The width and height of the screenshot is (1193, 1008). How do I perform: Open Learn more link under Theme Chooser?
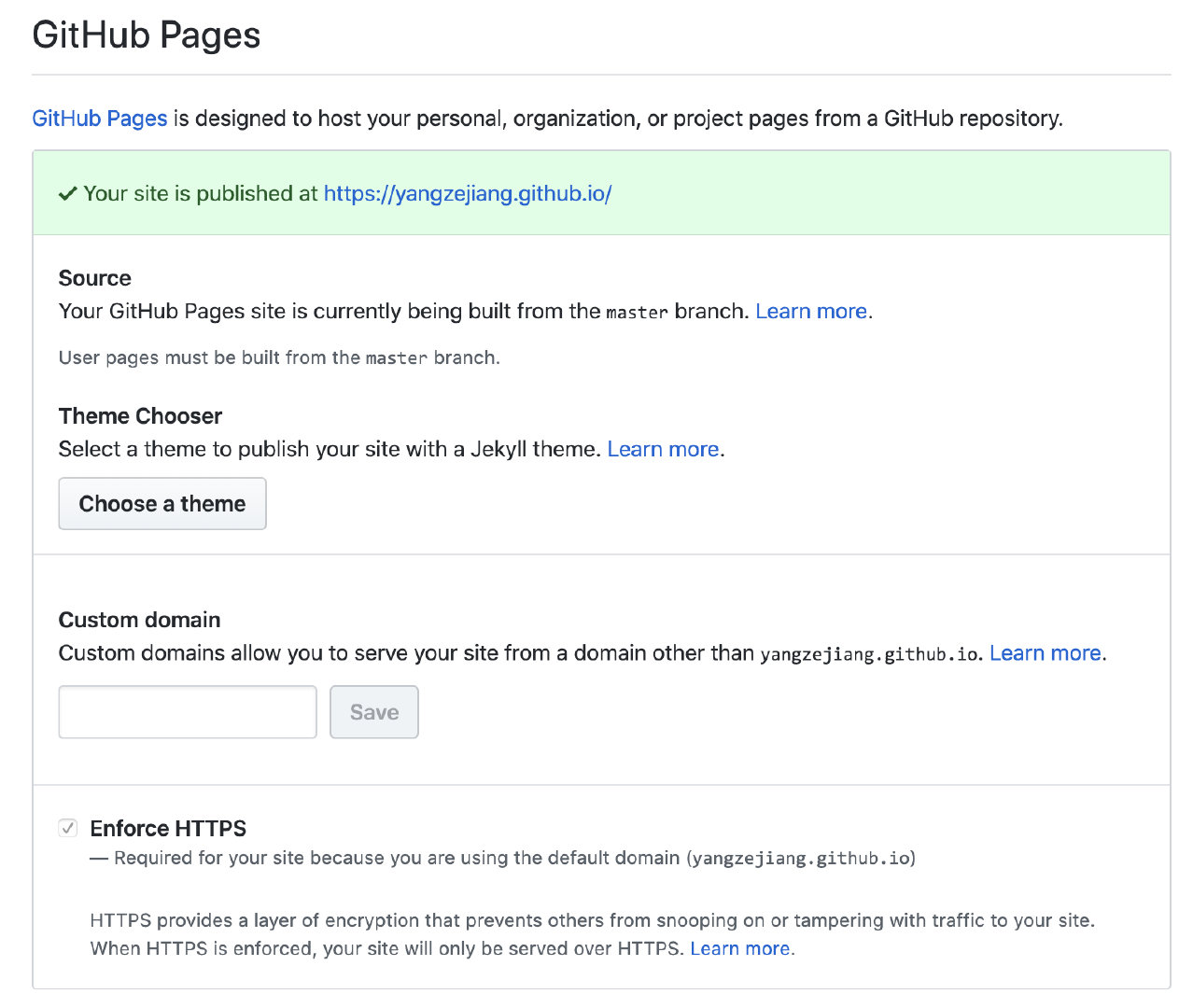663,449
